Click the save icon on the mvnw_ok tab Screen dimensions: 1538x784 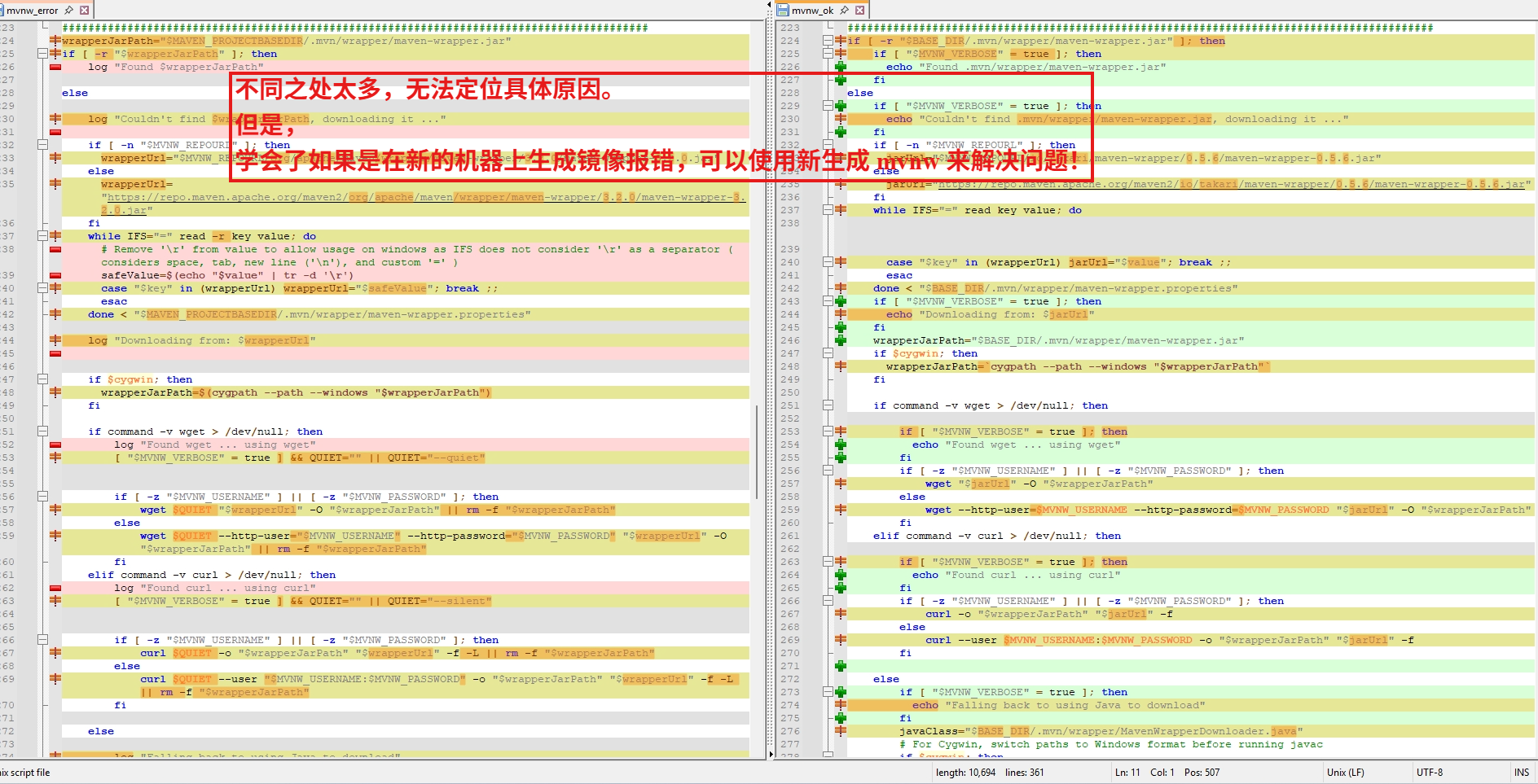click(784, 10)
